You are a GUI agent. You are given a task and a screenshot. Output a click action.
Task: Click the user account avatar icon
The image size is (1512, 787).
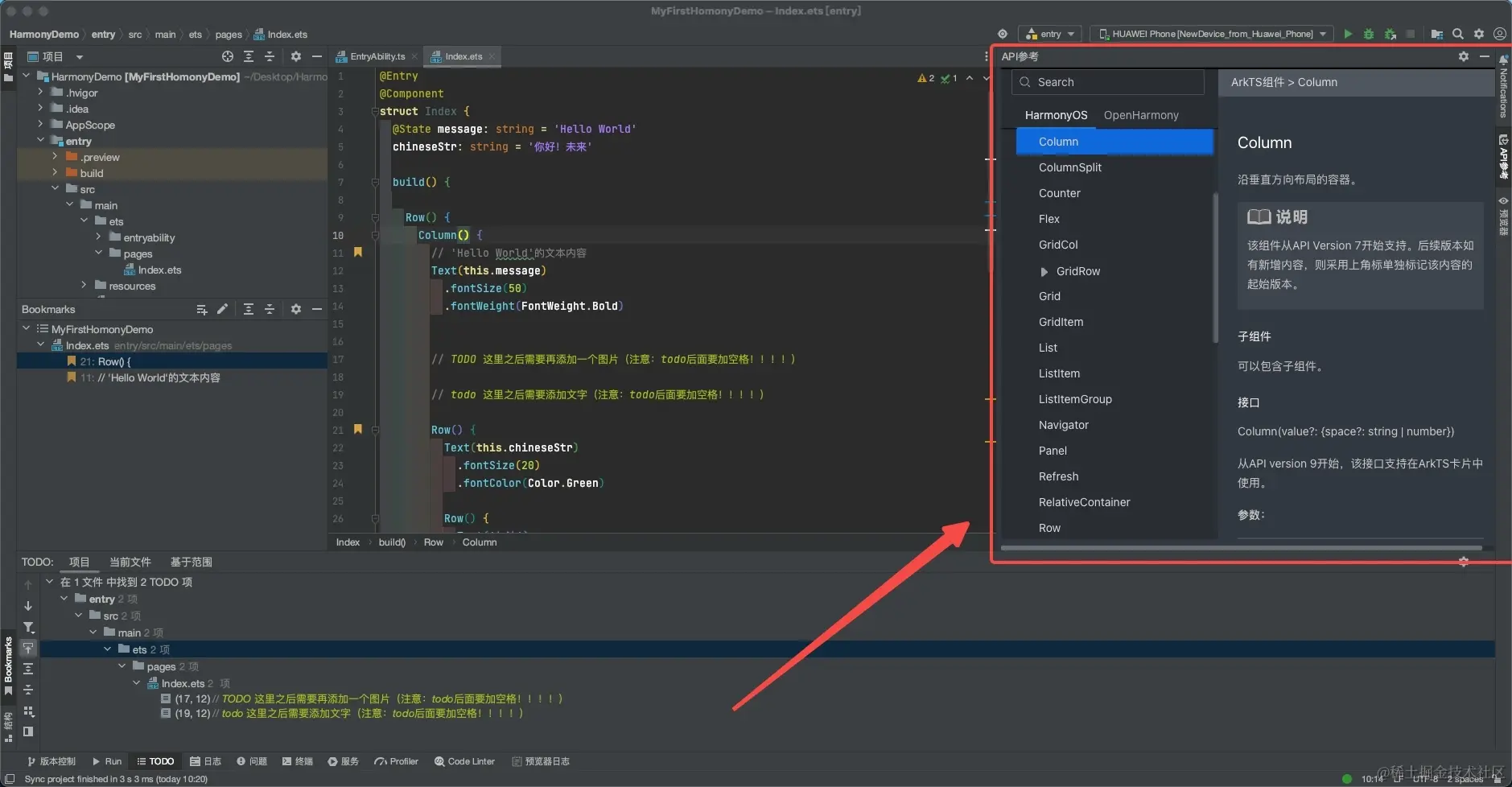[1499, 34]
